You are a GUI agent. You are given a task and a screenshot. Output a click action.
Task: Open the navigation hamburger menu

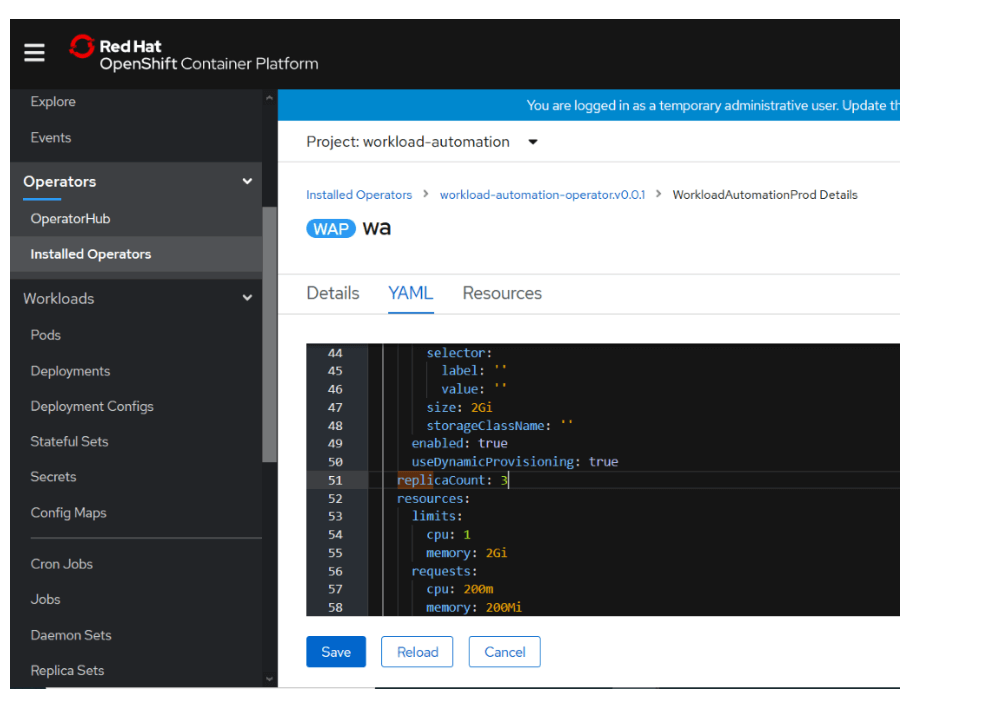coord(34,52)
